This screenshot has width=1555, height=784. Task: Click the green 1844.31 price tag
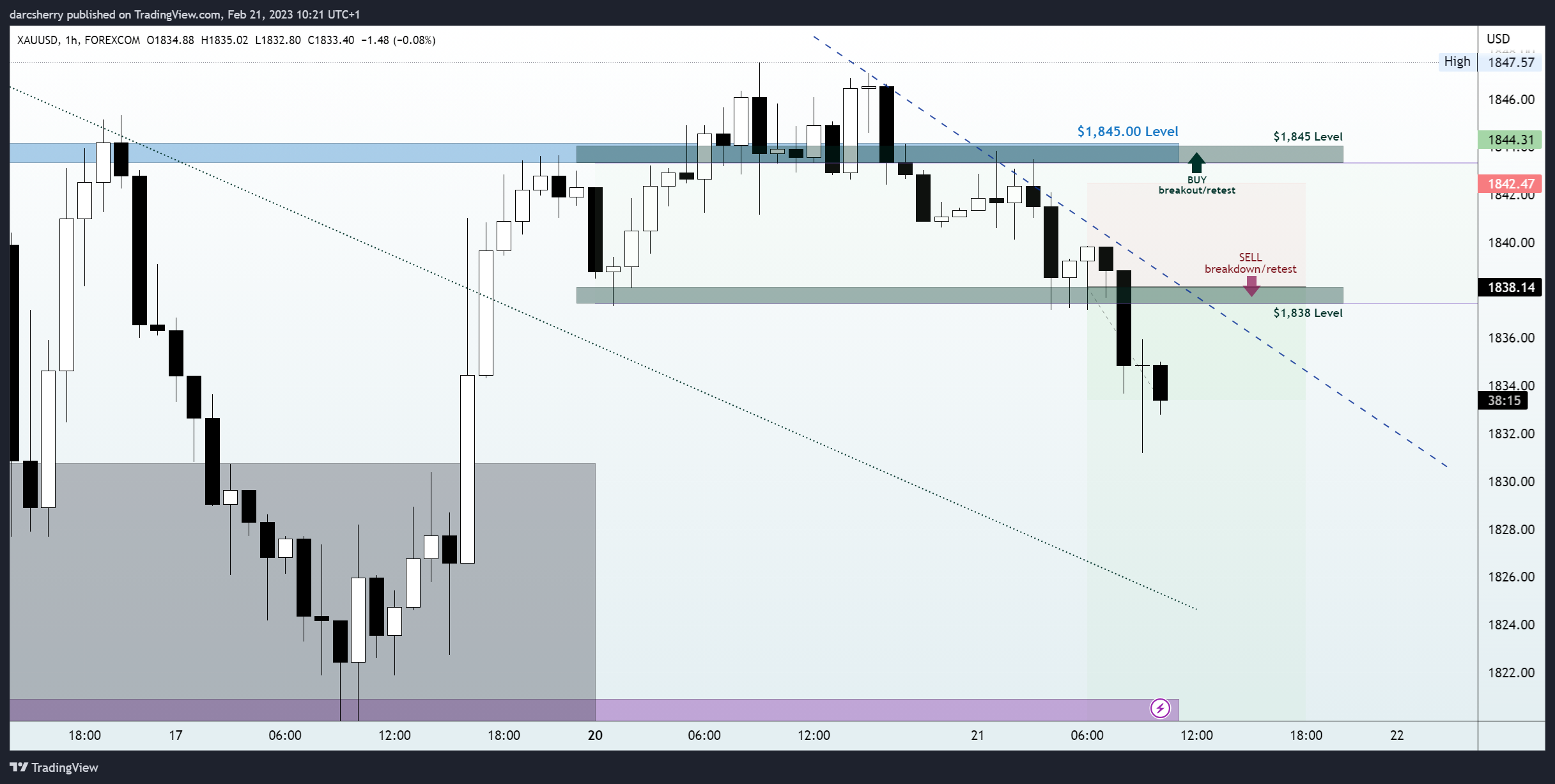(1511, 140)
